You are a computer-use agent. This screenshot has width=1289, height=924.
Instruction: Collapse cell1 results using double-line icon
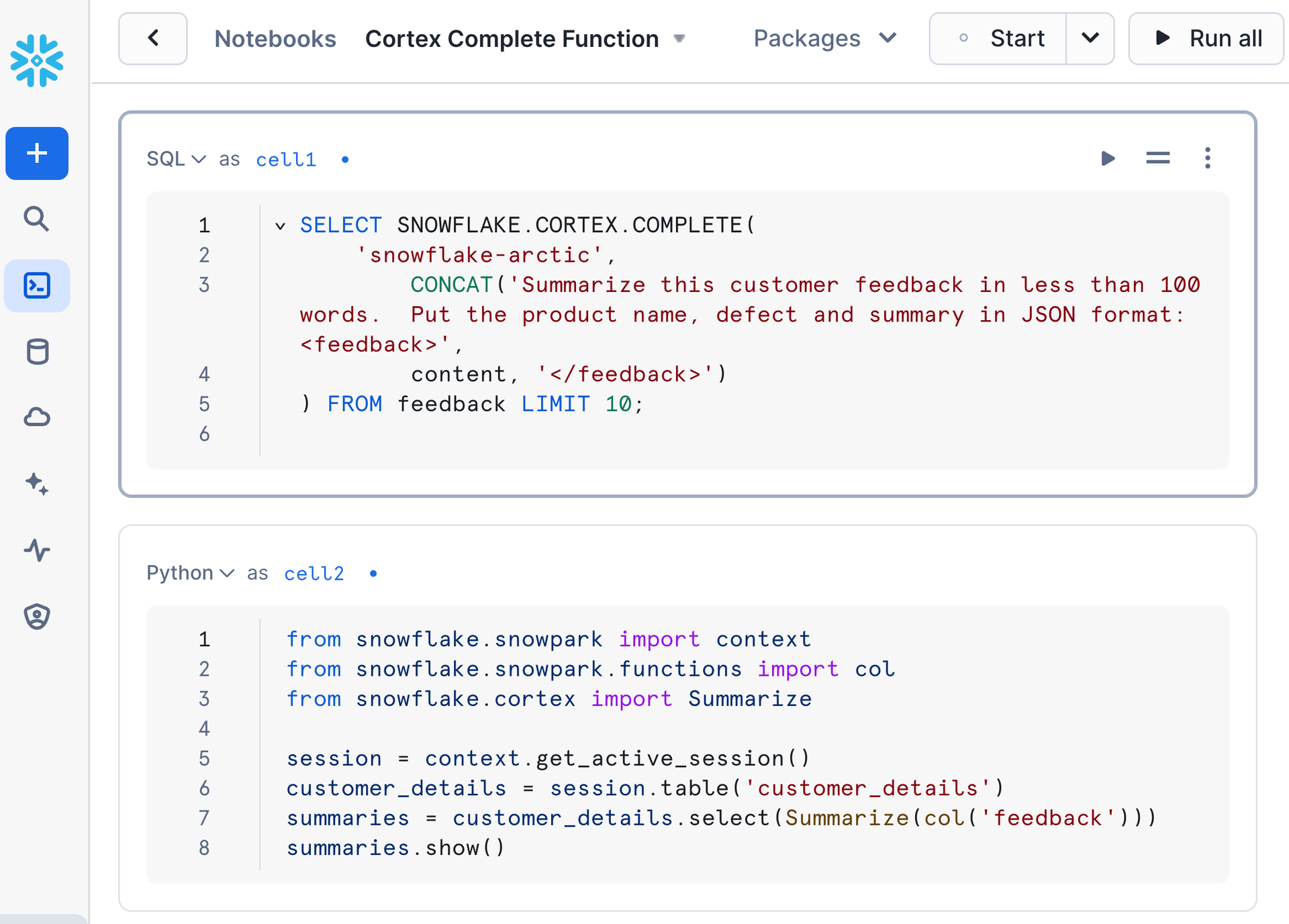tap(1157, 158)
